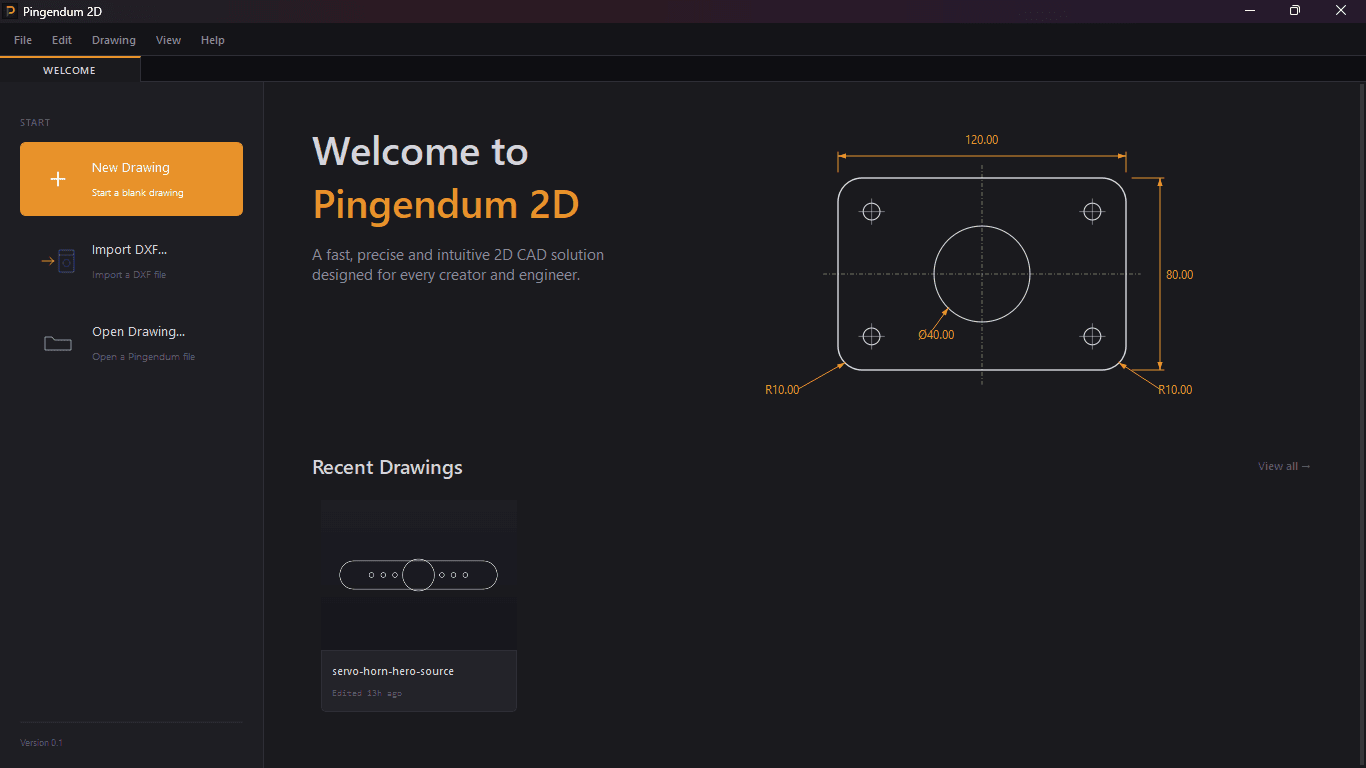Screen dimensions: 1366x768
Task: Close the Pingendum 2D window
Action: point(1341,11)
